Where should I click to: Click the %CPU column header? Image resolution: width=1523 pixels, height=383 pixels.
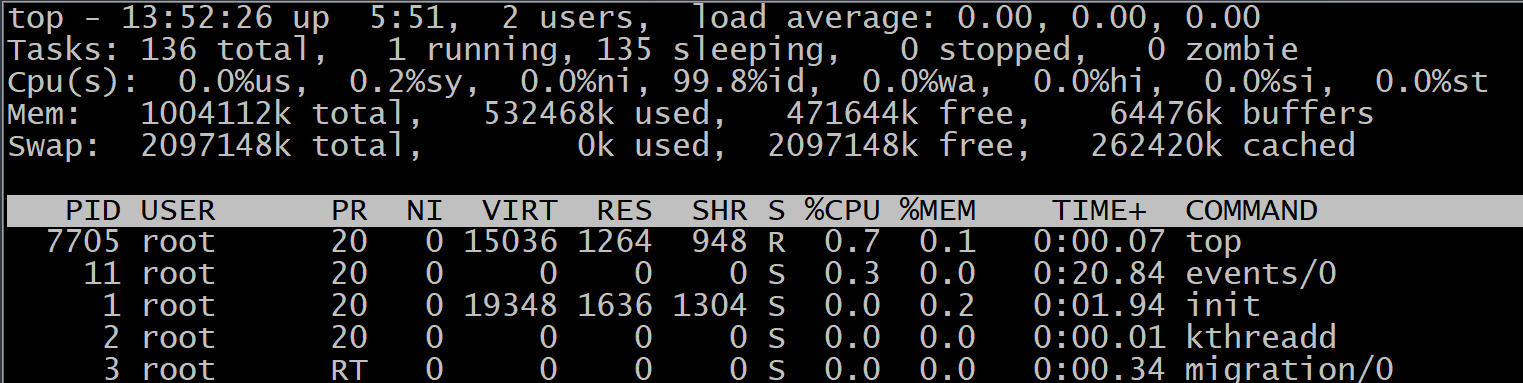point(842,210)
